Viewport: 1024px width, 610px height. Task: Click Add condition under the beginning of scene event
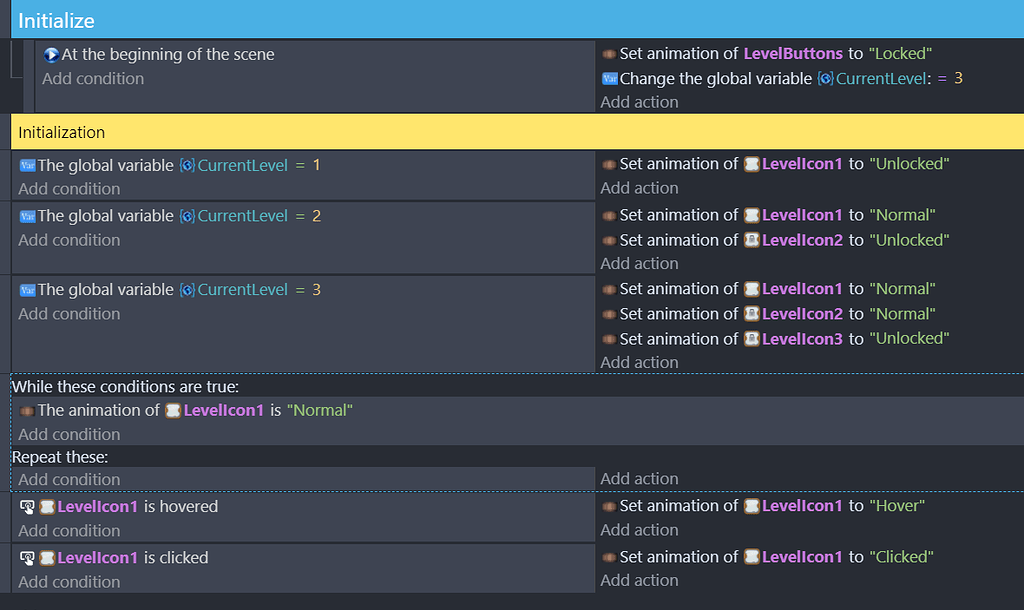click(x=92, y=78)
